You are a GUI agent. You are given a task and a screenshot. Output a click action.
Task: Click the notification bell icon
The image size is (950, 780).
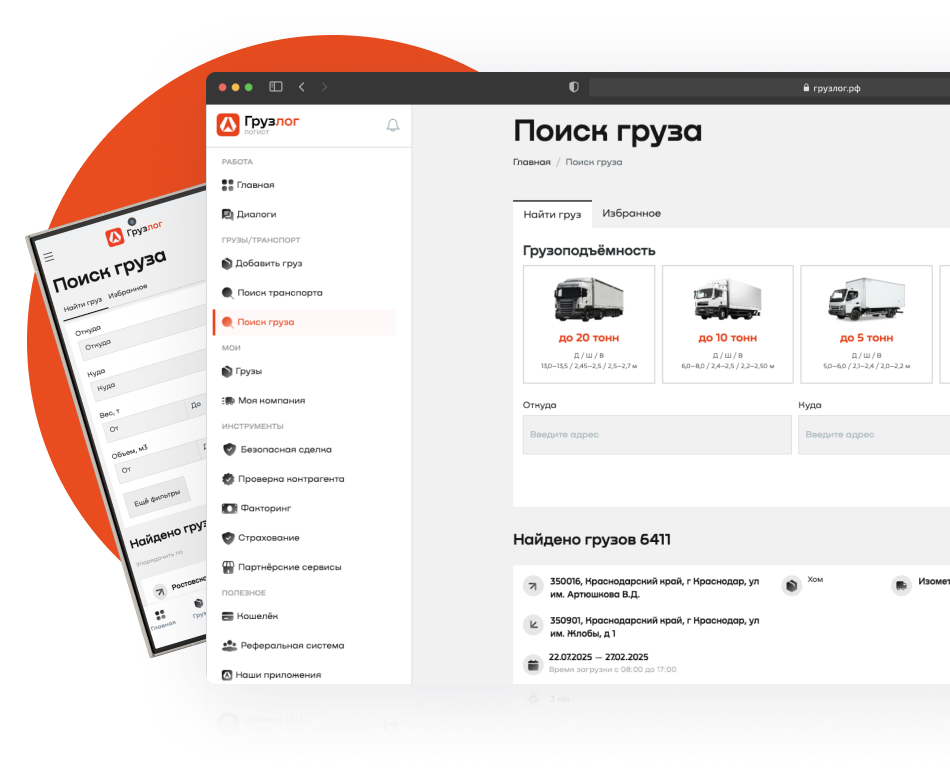coord(393,125)
